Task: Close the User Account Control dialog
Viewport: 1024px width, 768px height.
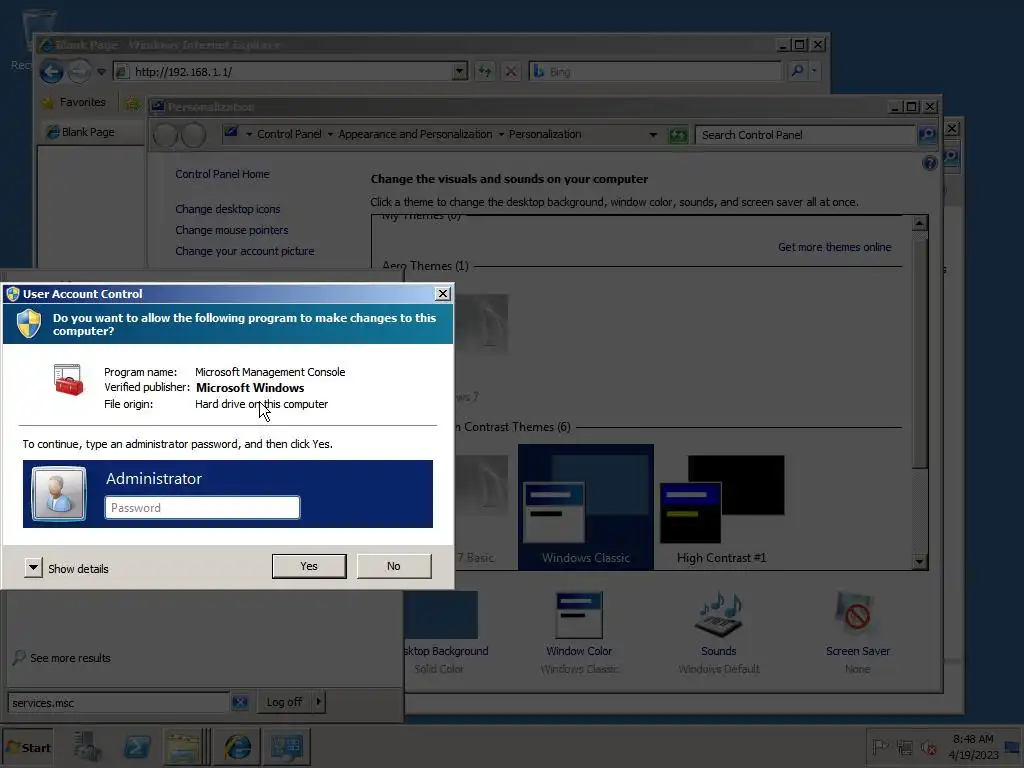Action: click(x=443, y=294)
